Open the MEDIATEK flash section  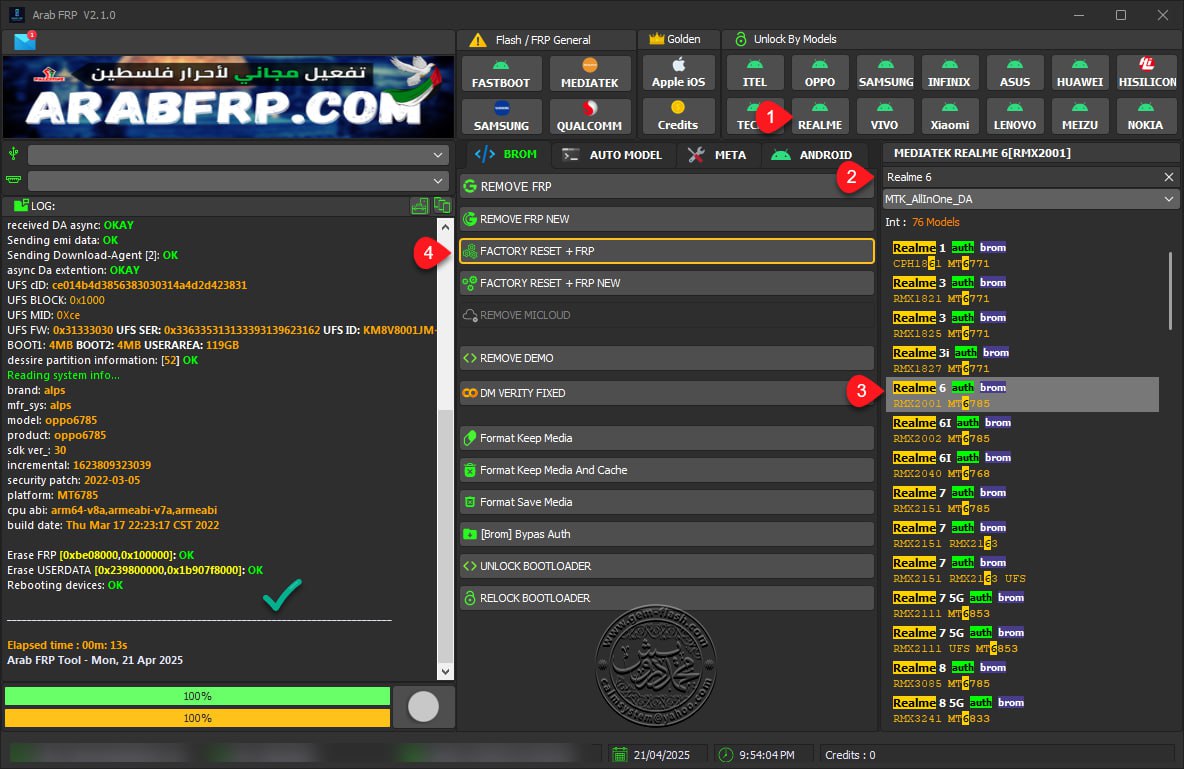(589, 73)
